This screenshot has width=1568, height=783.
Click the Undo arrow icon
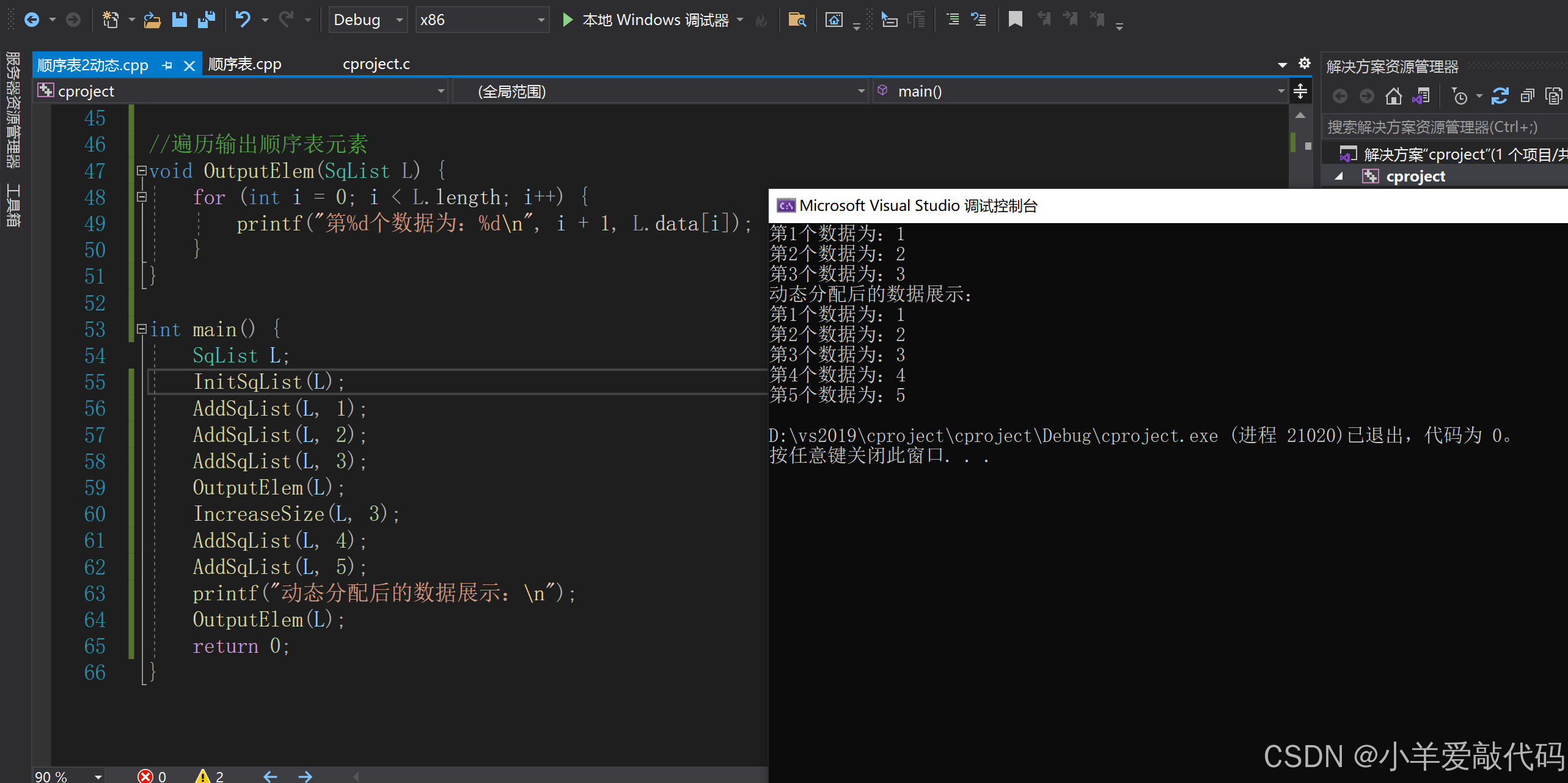pyautogui.click(x=243, y=20)
